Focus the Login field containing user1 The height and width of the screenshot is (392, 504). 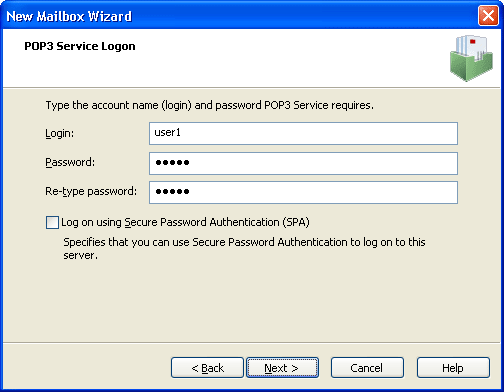(x=303, y=133)
